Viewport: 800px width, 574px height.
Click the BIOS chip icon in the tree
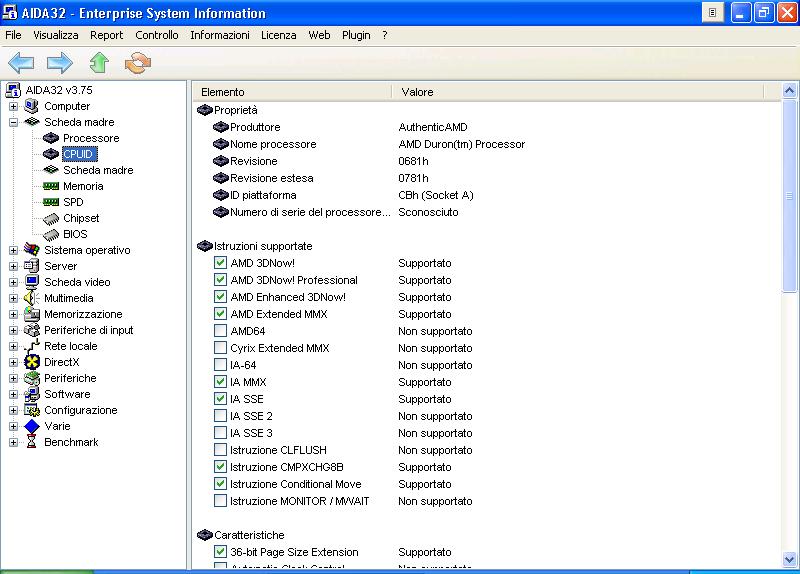click(51, 234)
